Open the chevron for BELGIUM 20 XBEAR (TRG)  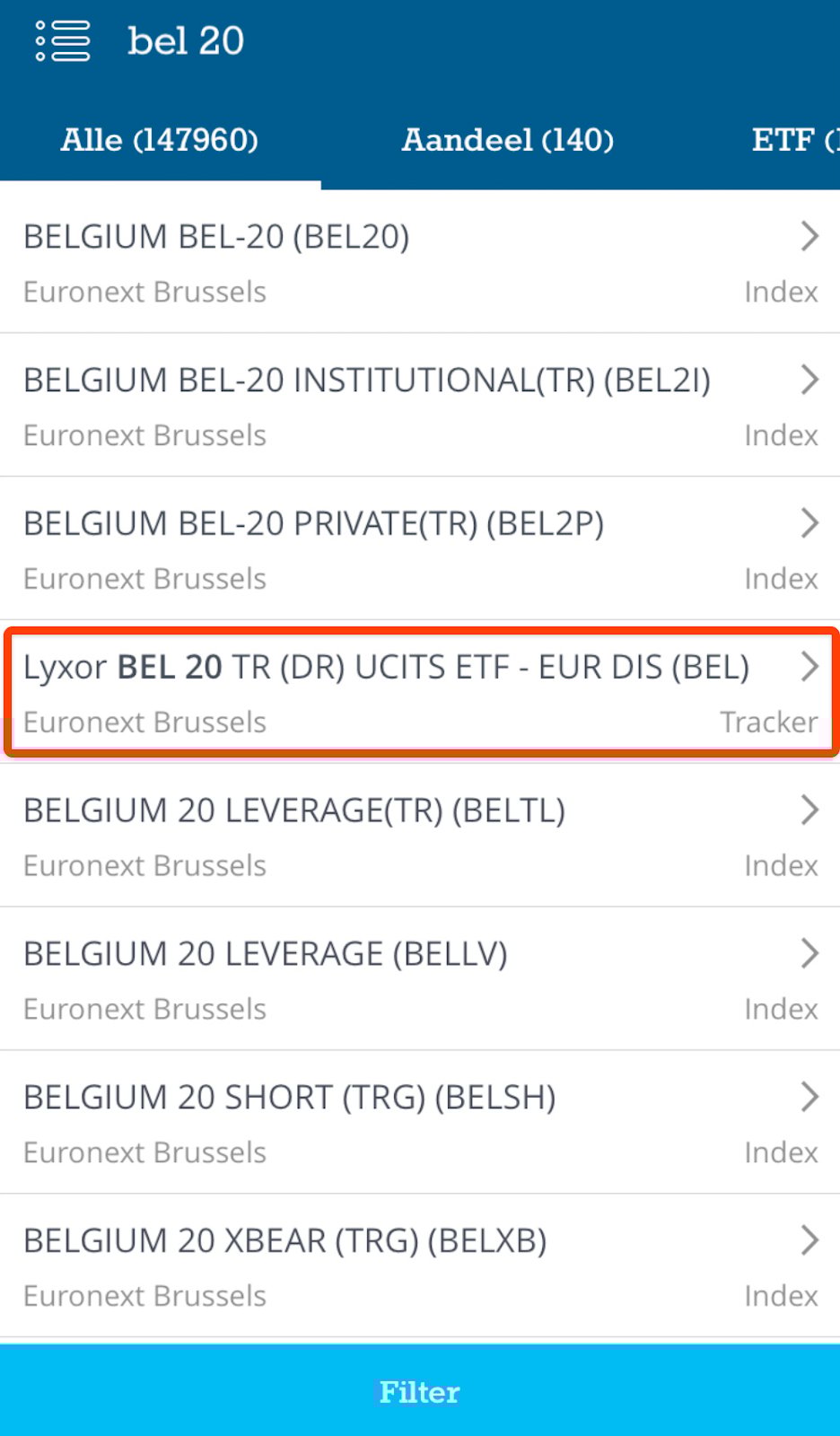click(x=809, y=1240)
